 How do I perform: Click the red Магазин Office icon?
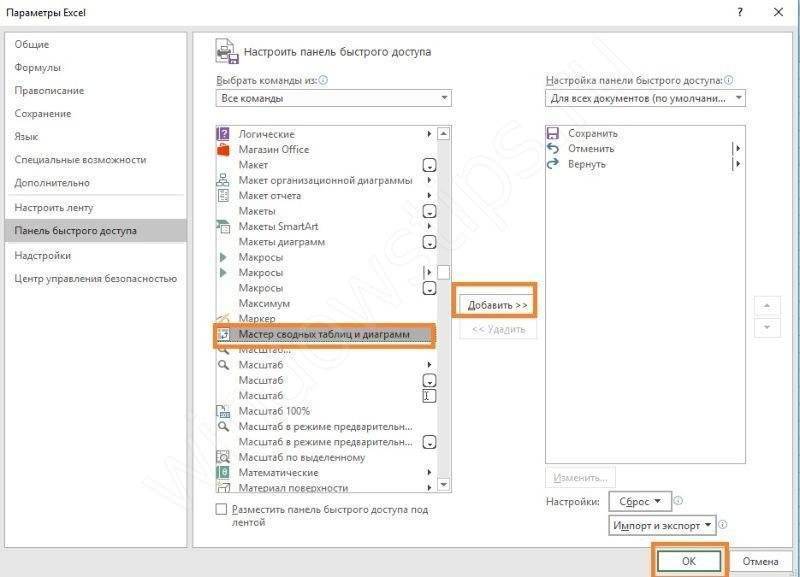pos(223,149)
